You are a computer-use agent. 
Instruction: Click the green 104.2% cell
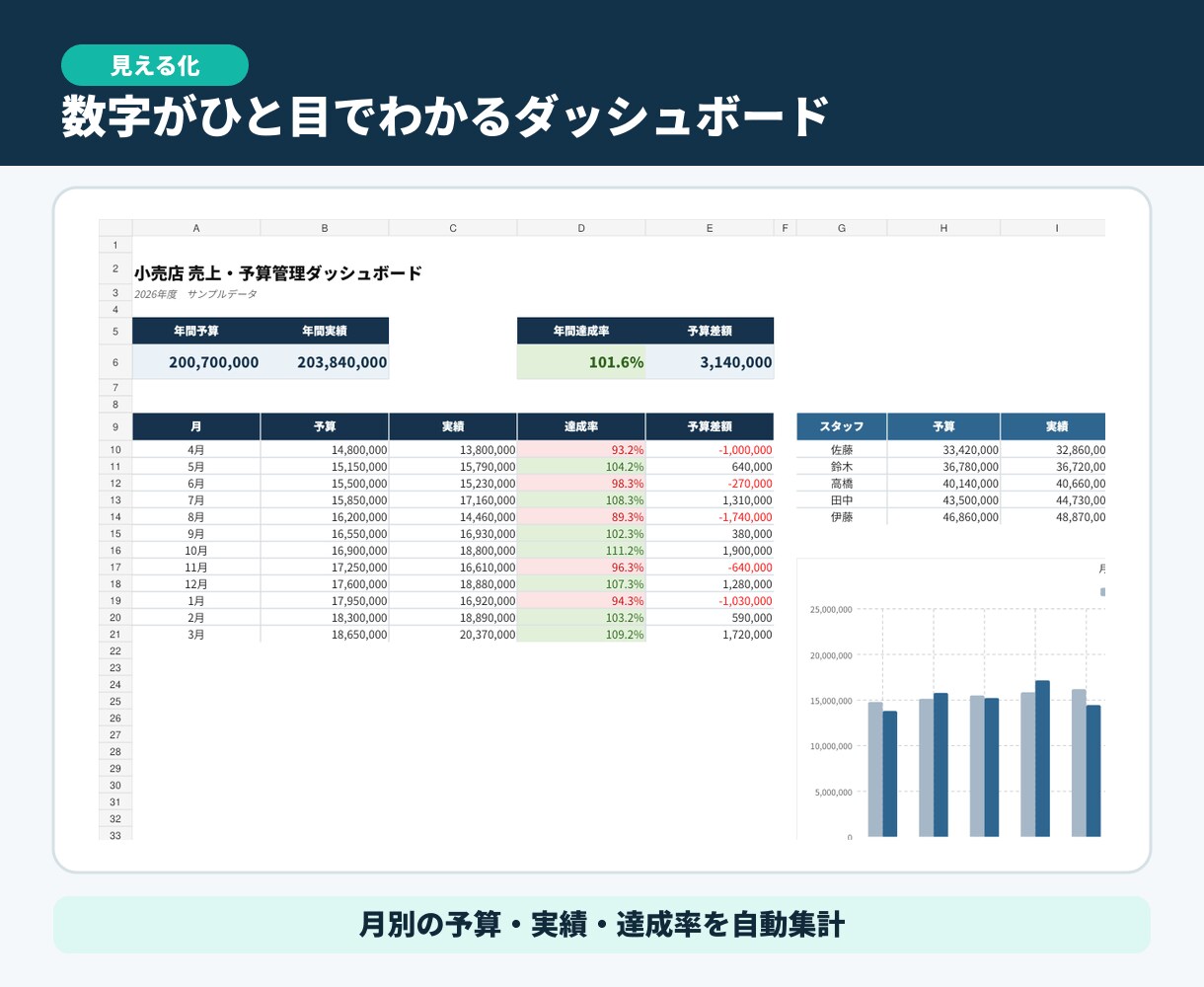(581, 467)
